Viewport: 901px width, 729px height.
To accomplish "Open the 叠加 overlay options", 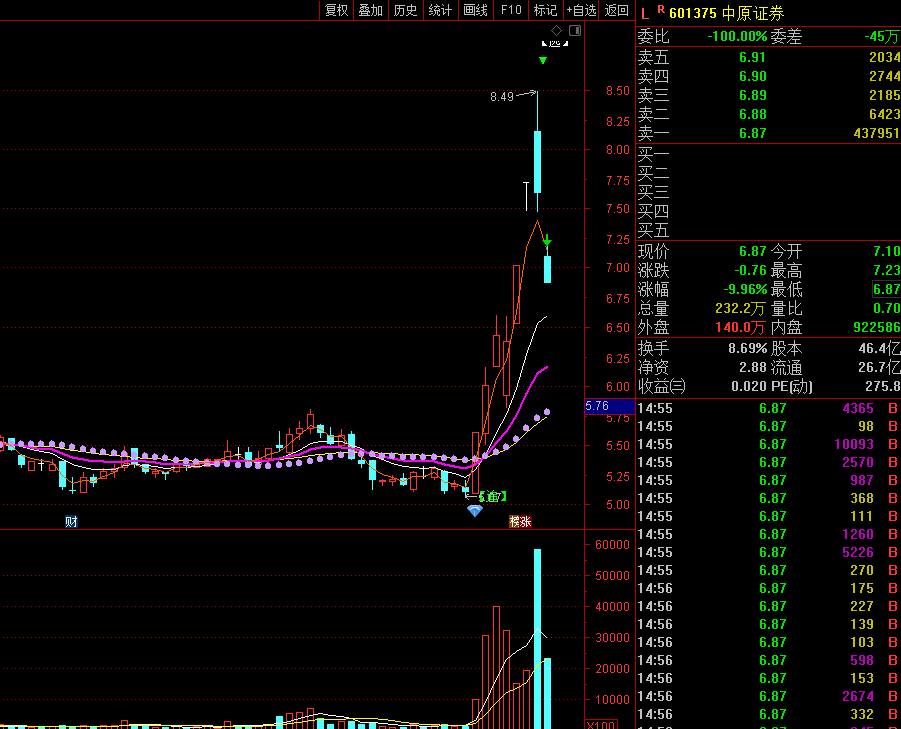I will coord(370,10).
